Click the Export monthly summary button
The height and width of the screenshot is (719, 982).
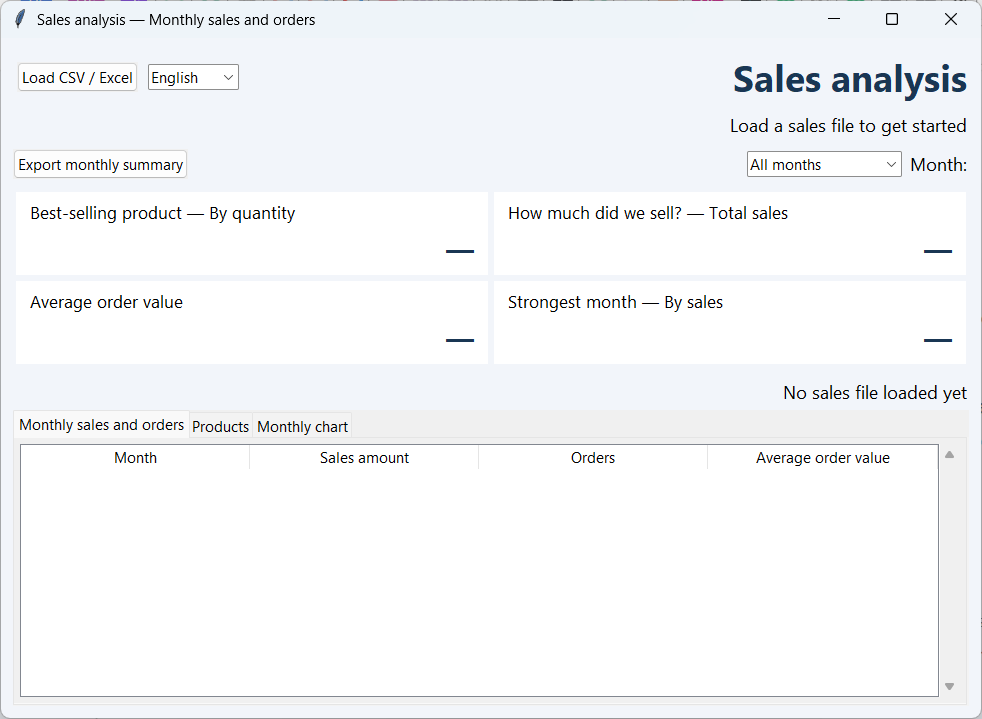(100, 165)
